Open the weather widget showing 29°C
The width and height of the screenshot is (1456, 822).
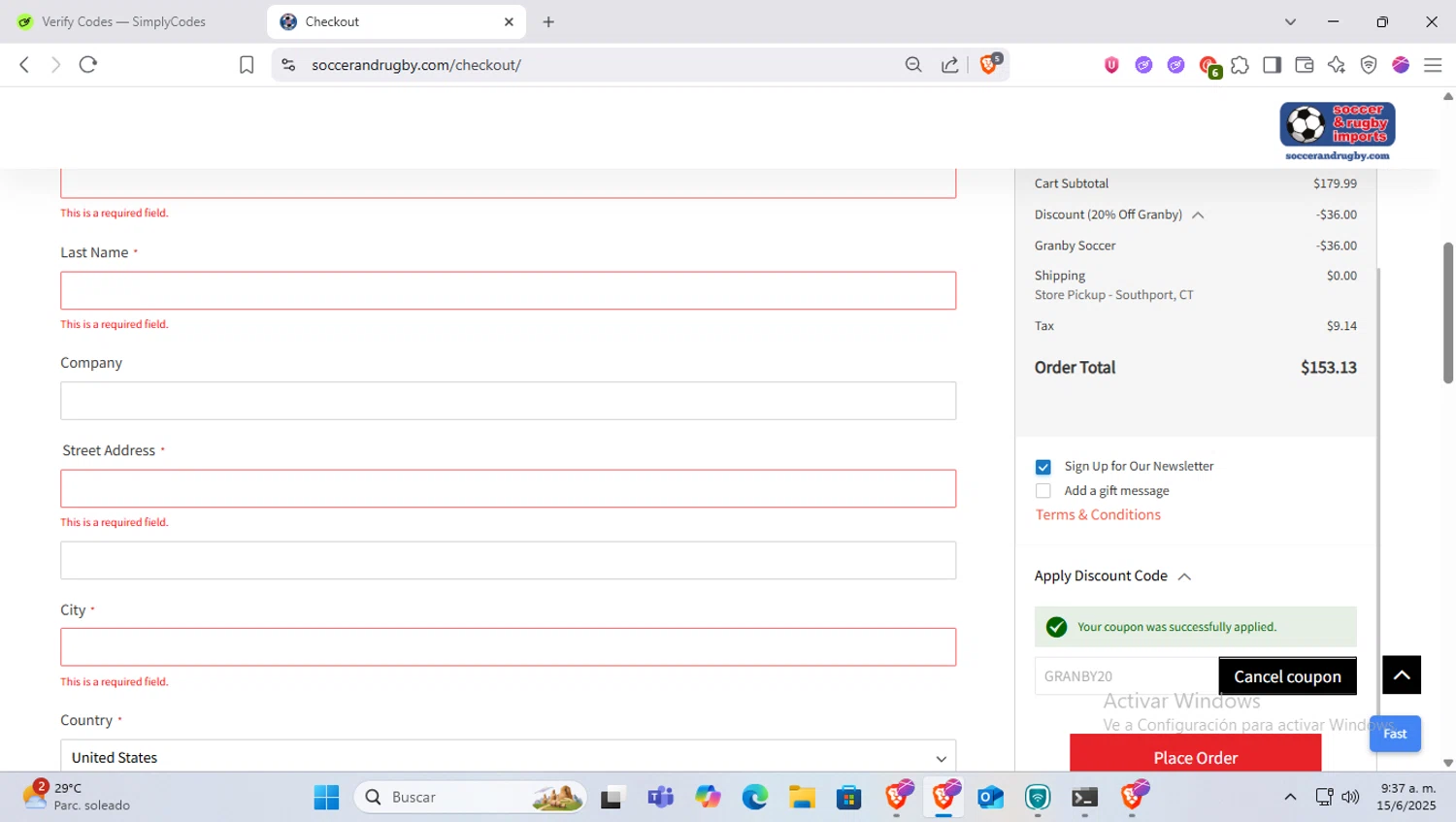[78, 797]
